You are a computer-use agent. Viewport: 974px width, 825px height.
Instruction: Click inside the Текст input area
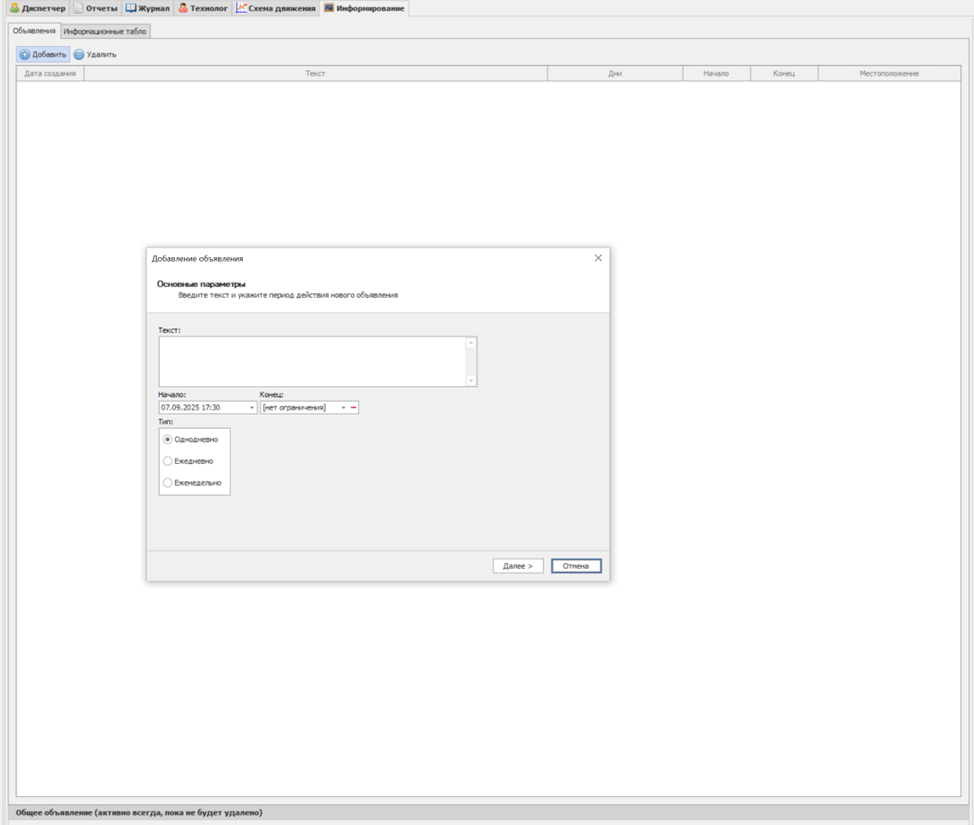(312, 361)
